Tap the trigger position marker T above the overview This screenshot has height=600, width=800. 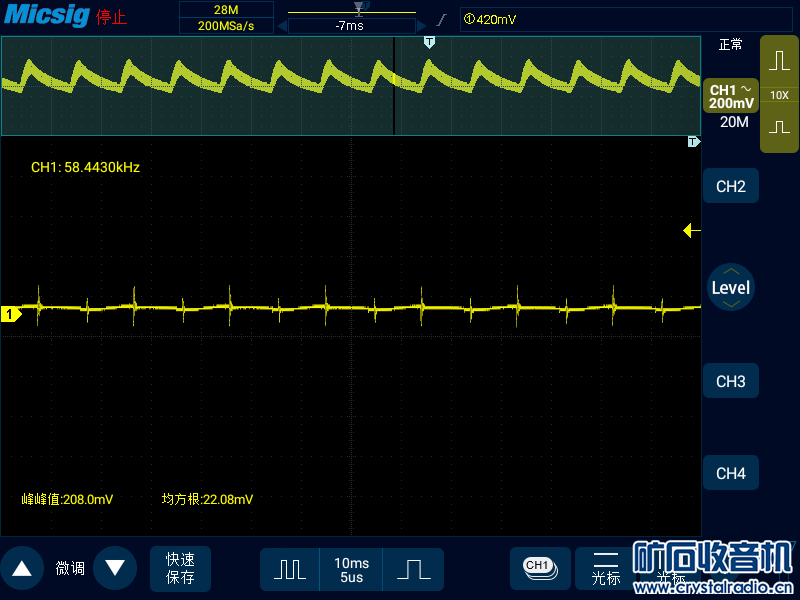coord(429,42)
